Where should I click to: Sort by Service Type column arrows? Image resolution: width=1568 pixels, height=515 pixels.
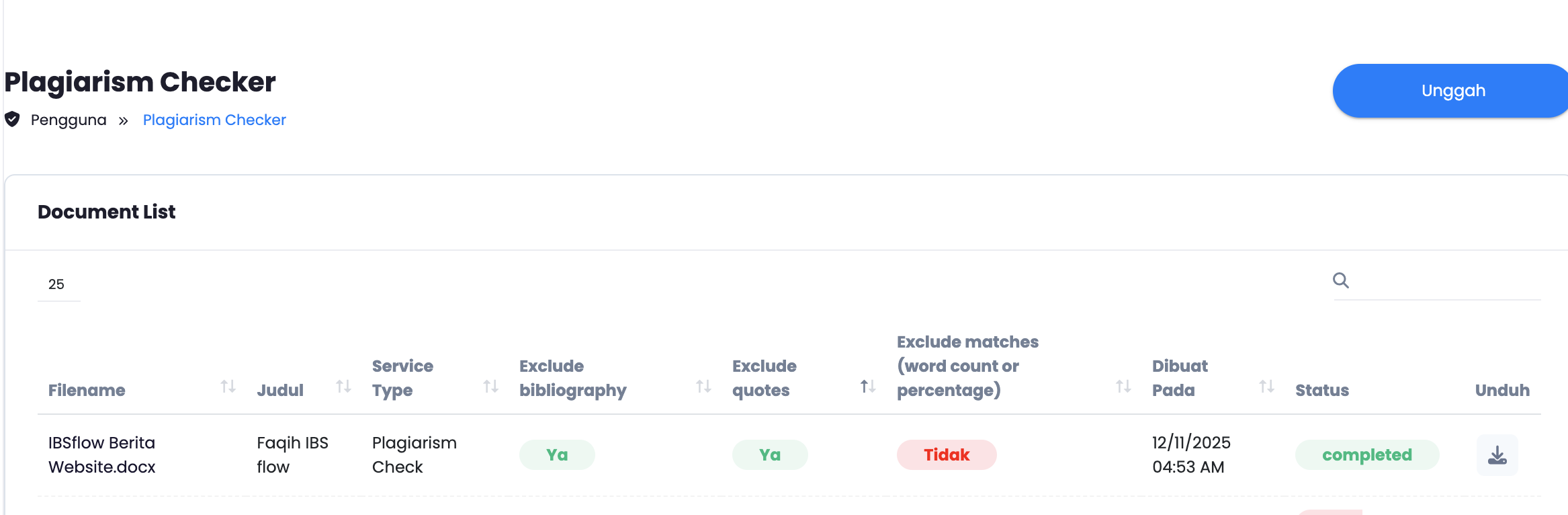coord(491,387)
